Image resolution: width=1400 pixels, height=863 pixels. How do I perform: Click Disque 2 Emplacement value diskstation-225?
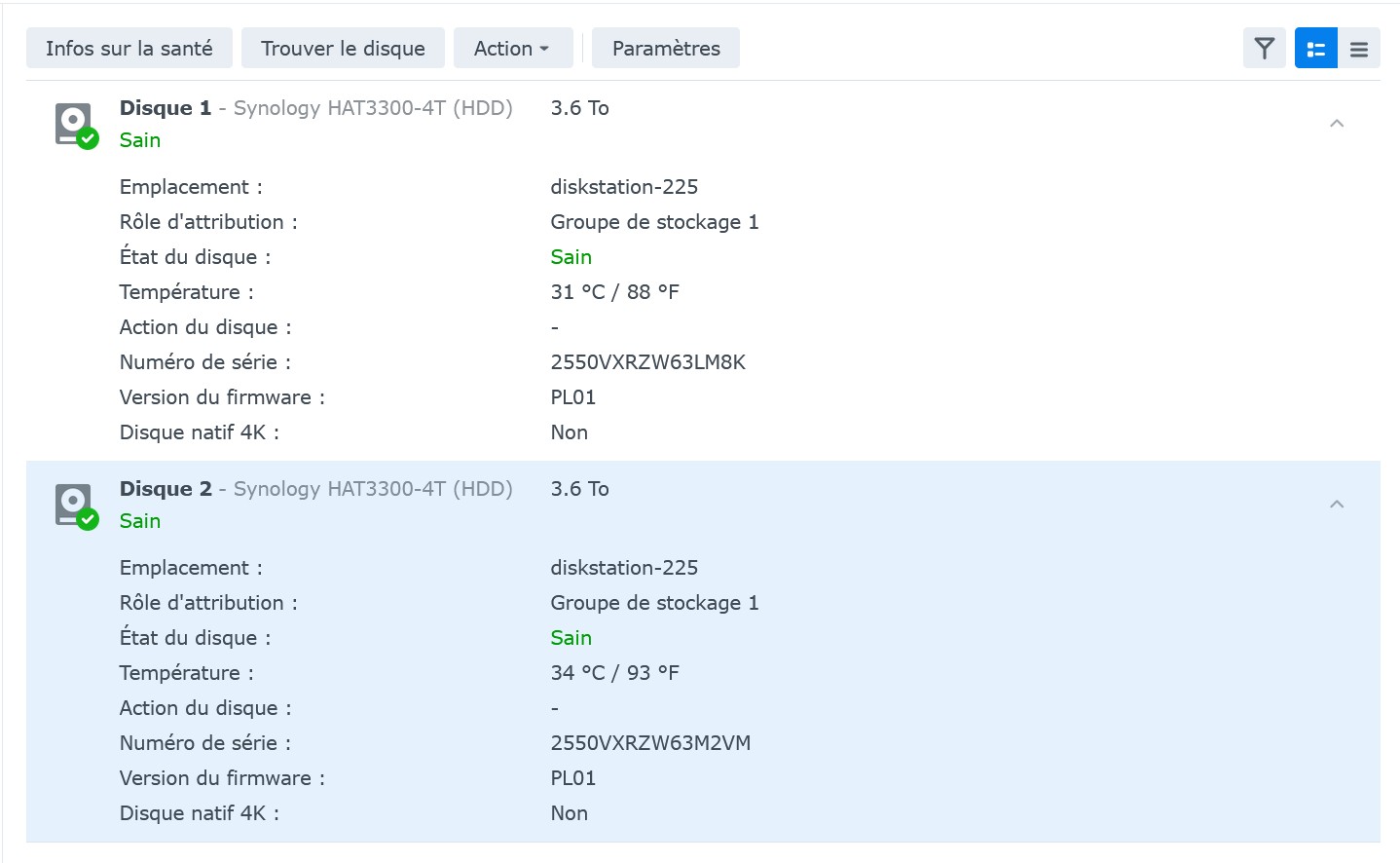(625, 568)
